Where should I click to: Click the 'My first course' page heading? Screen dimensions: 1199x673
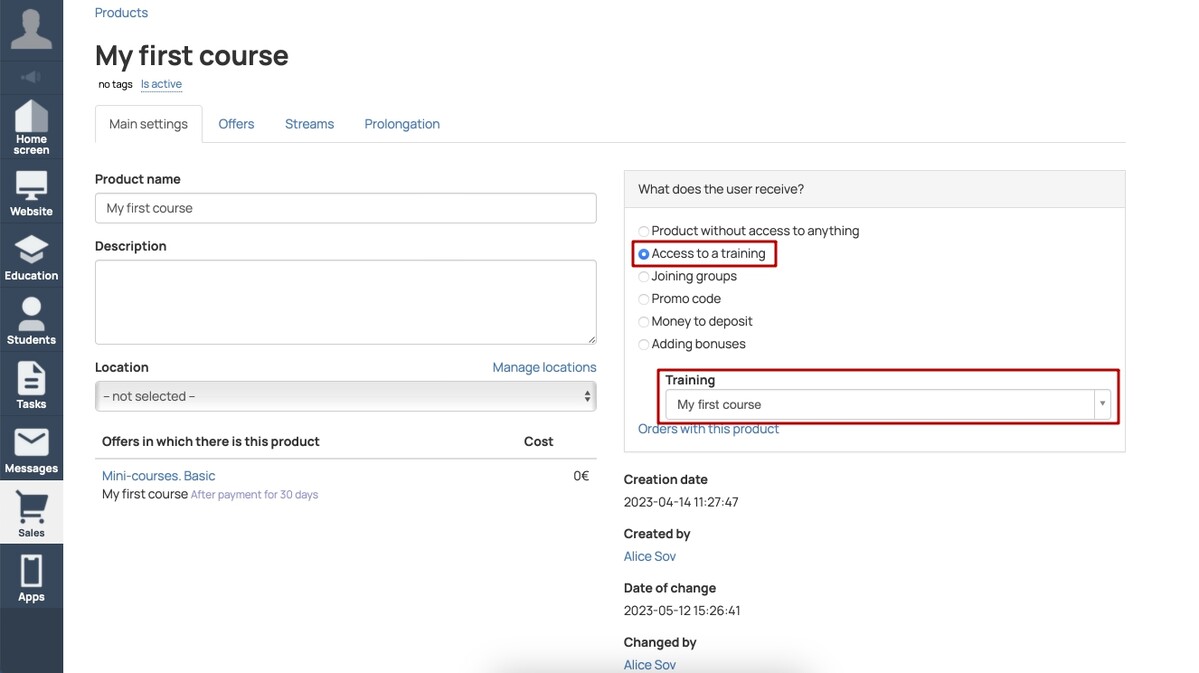click(192, 56)
